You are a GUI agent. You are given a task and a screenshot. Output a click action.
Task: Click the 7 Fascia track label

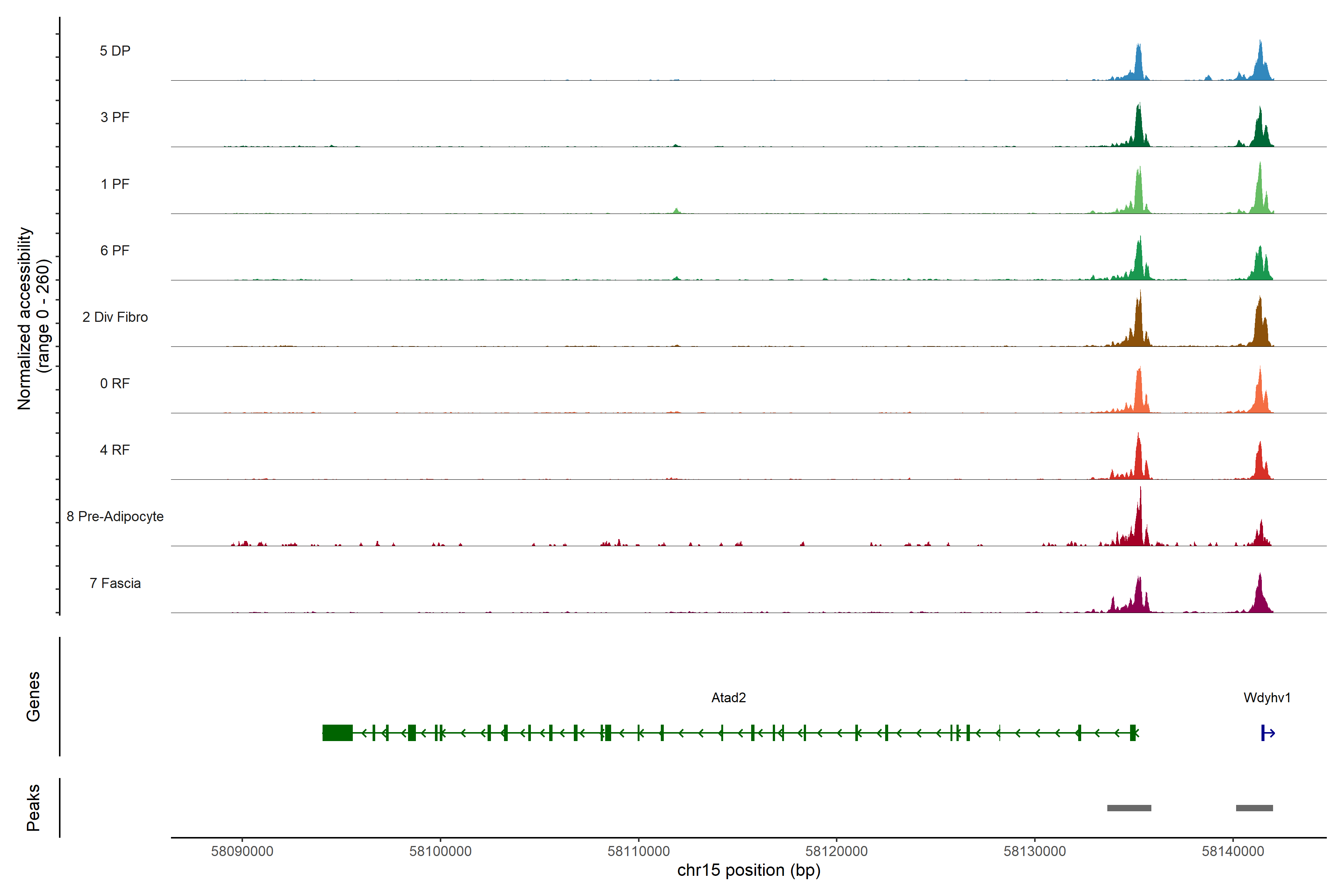click(115, 584)
